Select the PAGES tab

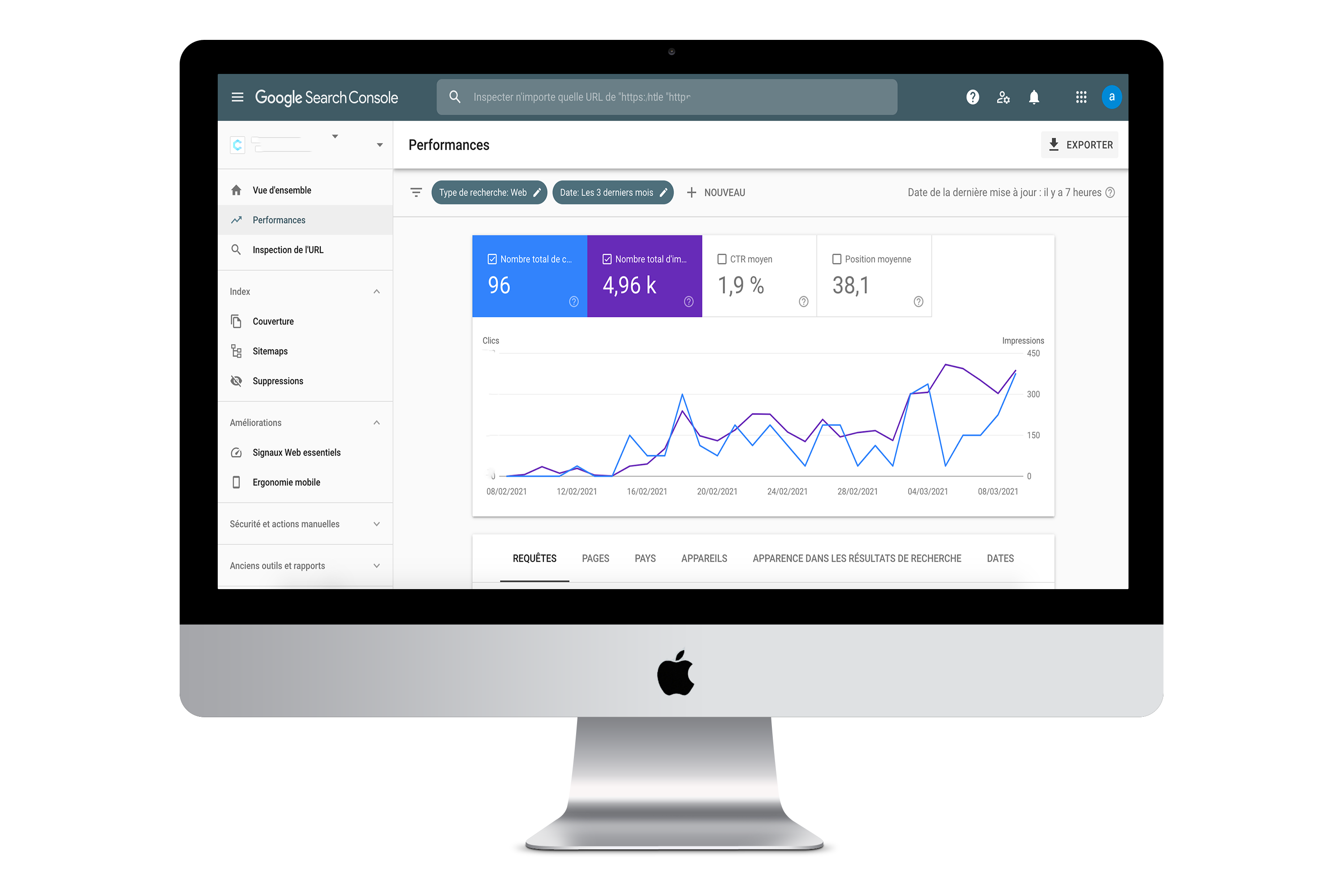pyautogui.click(x=596, y=558)
